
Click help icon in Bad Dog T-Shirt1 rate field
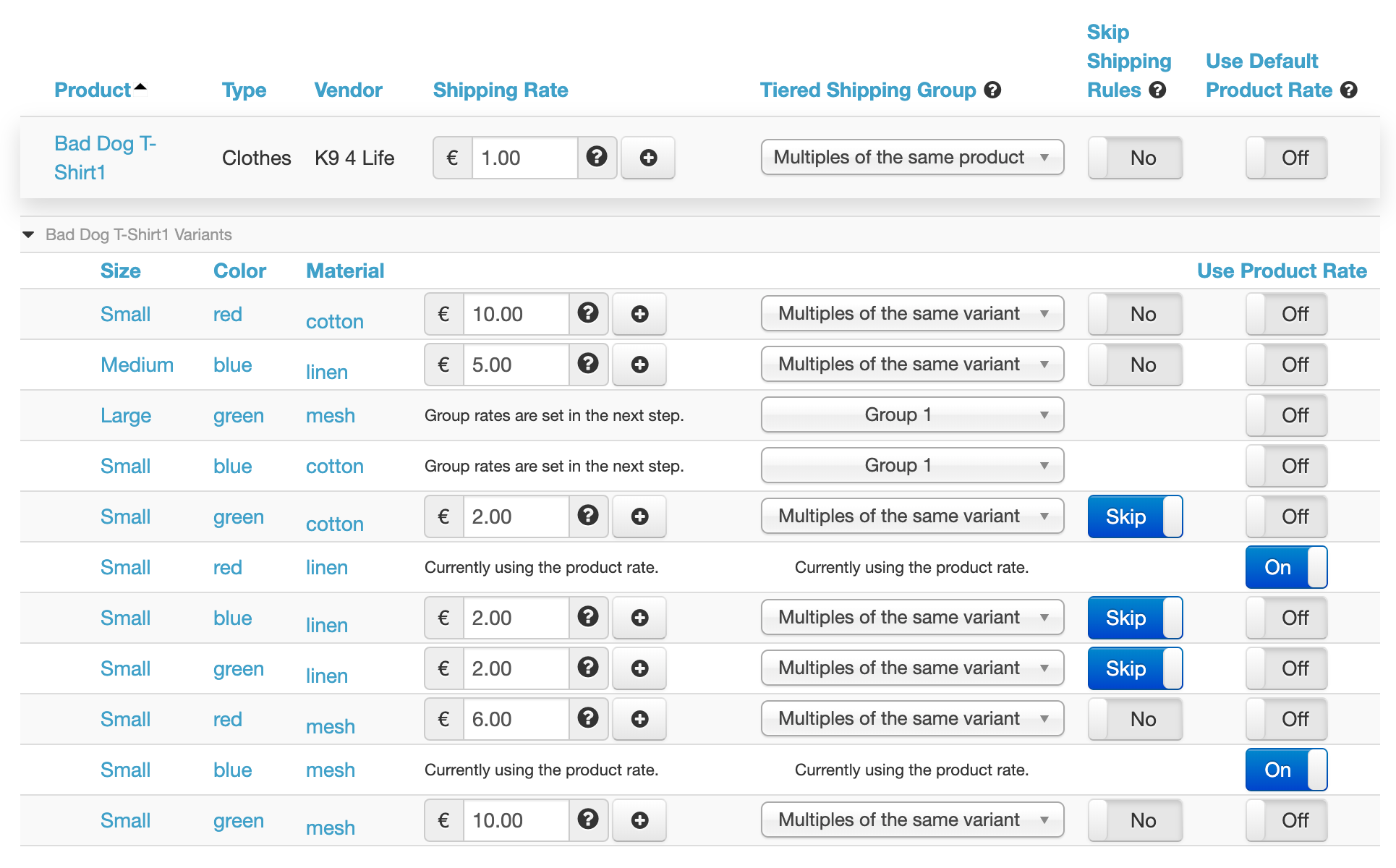point(597,157)
